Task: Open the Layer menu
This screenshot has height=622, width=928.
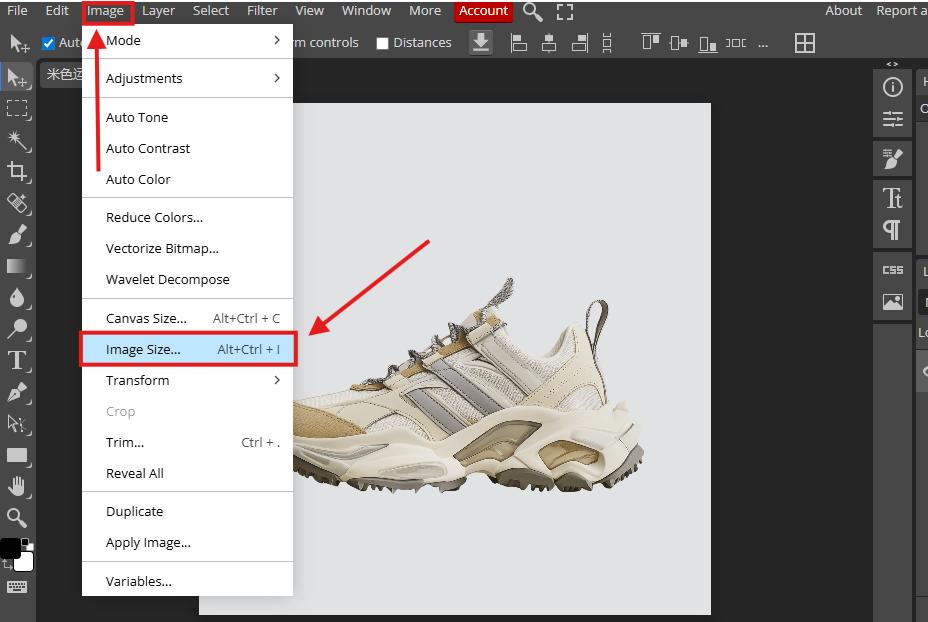Action: pyautogui.click(x=158, y=11)
